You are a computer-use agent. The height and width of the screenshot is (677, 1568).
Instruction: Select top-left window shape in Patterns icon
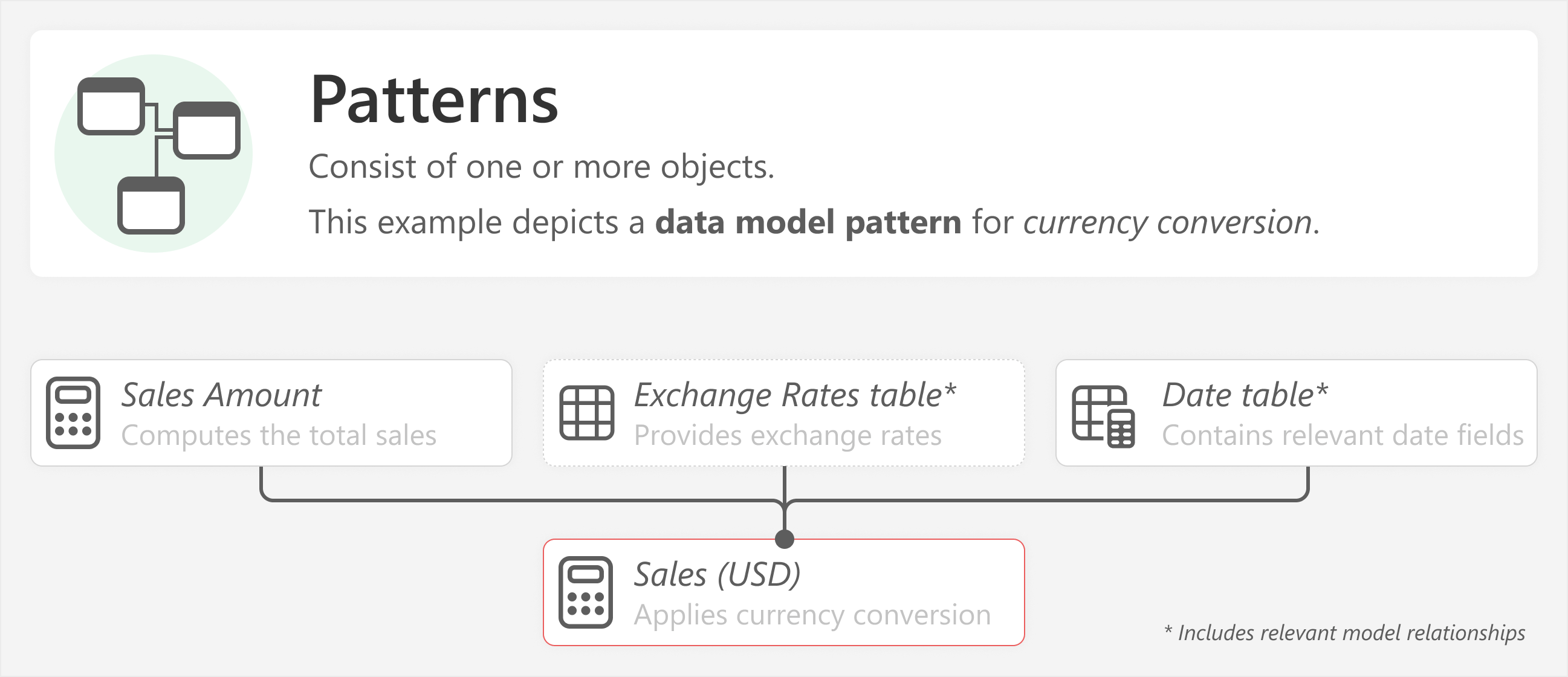click(x=111, y=106)
